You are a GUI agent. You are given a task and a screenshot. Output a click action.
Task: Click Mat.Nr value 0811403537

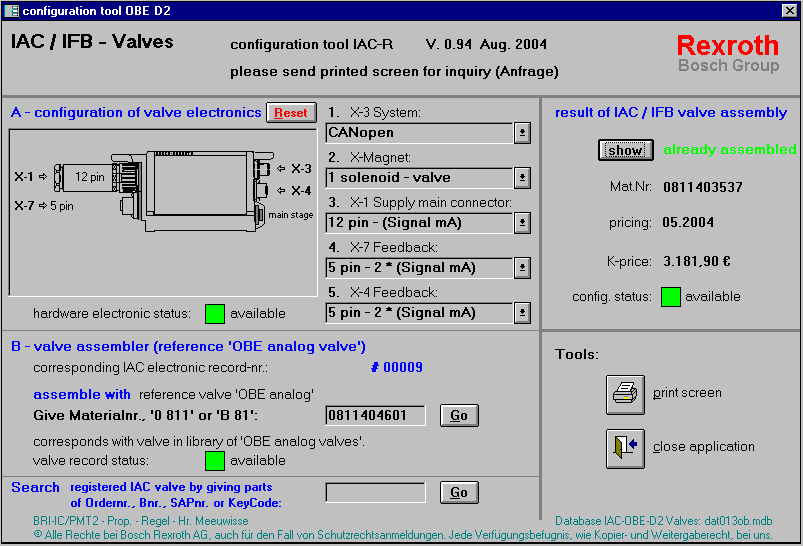(703, 187)
